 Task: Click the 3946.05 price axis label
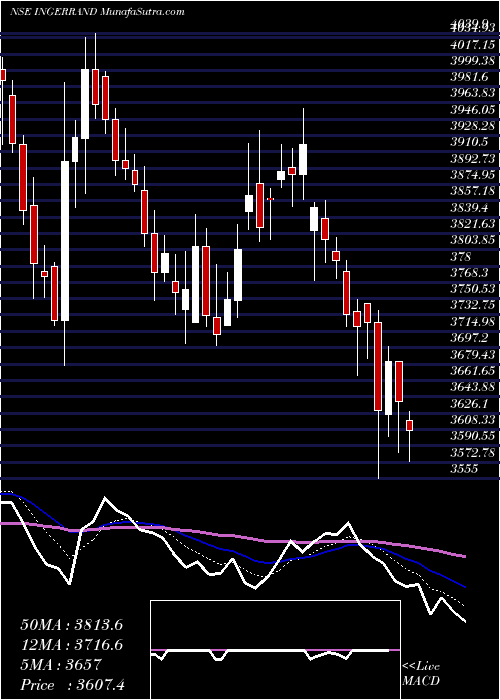point(473,109)
